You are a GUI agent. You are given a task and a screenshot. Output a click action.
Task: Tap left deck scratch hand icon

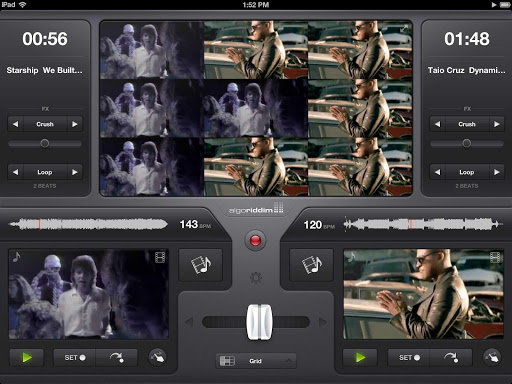[158, 358]
